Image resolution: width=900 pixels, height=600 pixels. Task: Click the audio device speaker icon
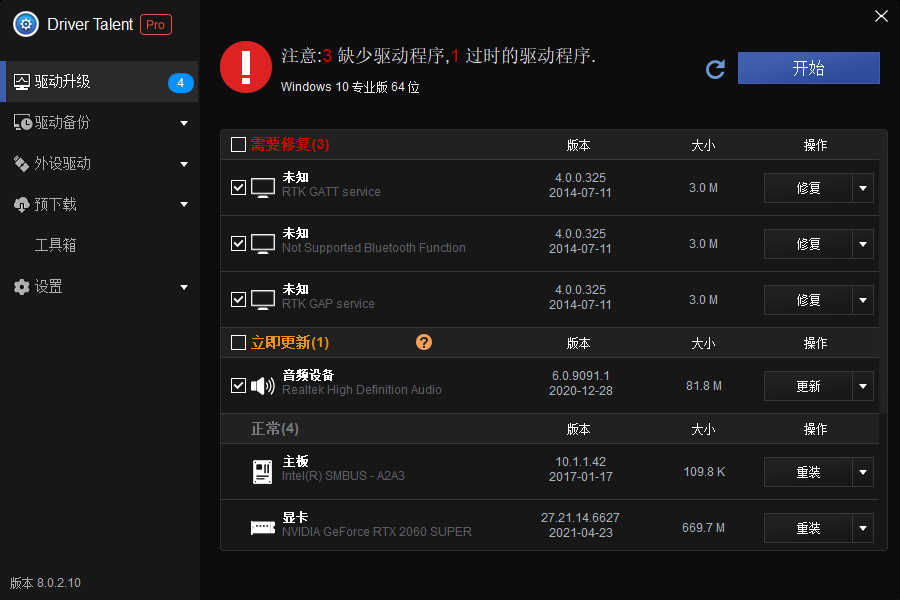(x=262, y=386)
